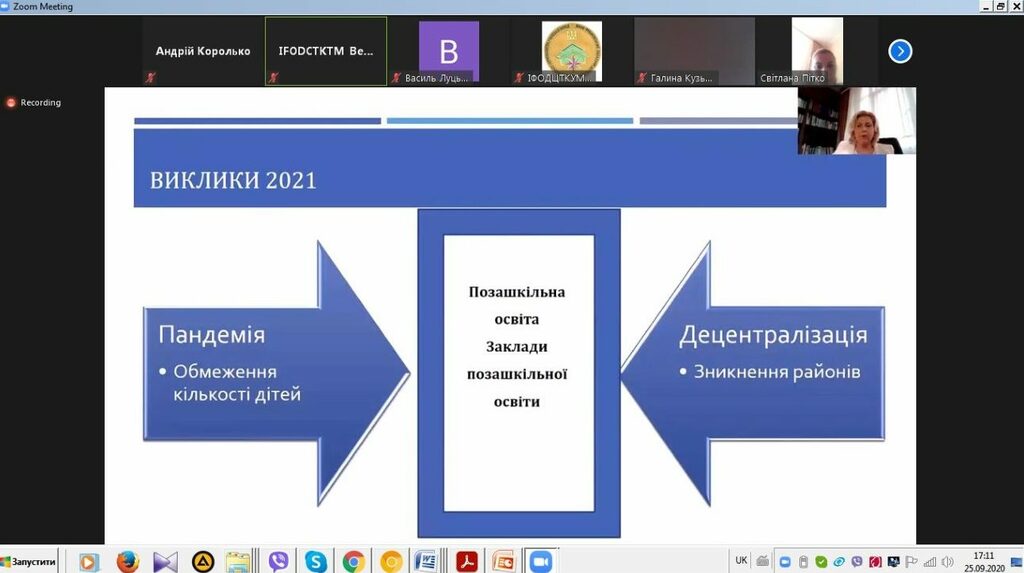Open Skype from the taskbar
This screenshot has height=573, width=1024.
click(x=315, y=561)
